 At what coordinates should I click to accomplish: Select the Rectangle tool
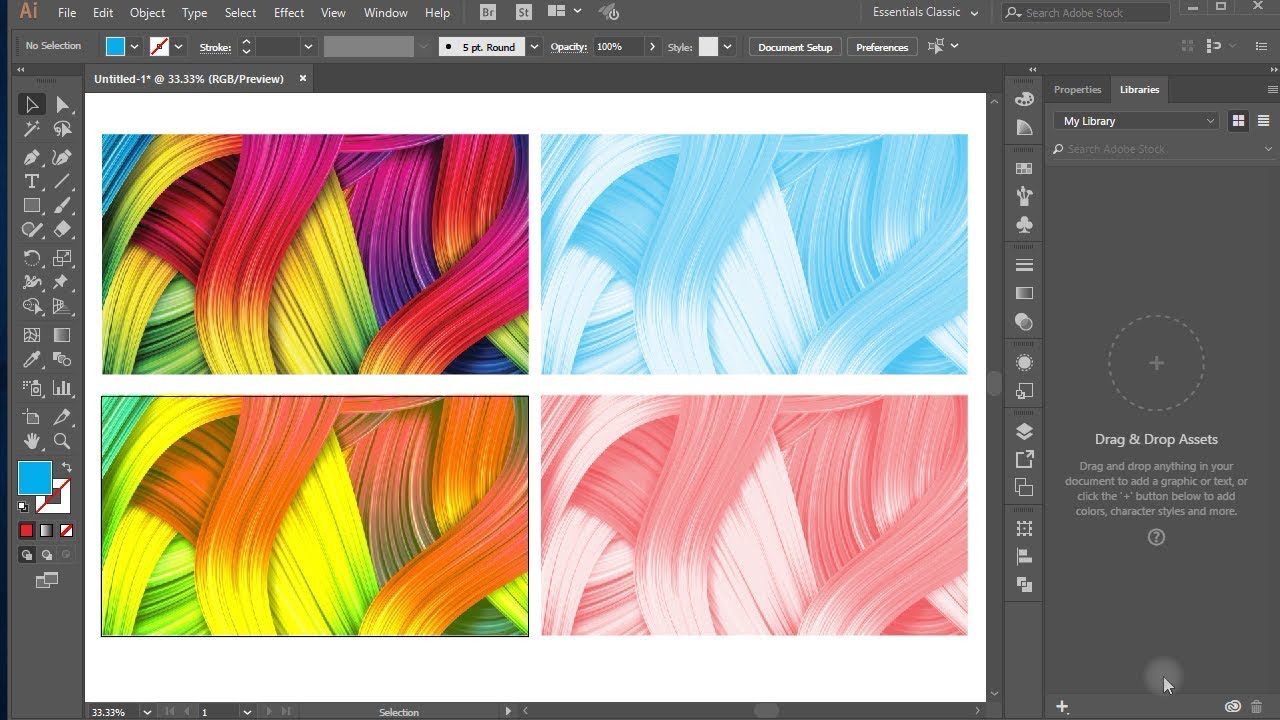point(31,206)
